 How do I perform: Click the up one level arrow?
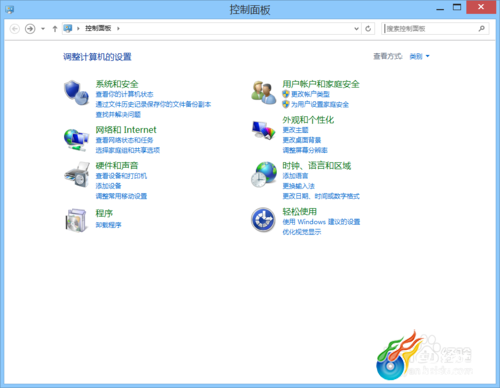pyautogui.click(x=55, y=29)
